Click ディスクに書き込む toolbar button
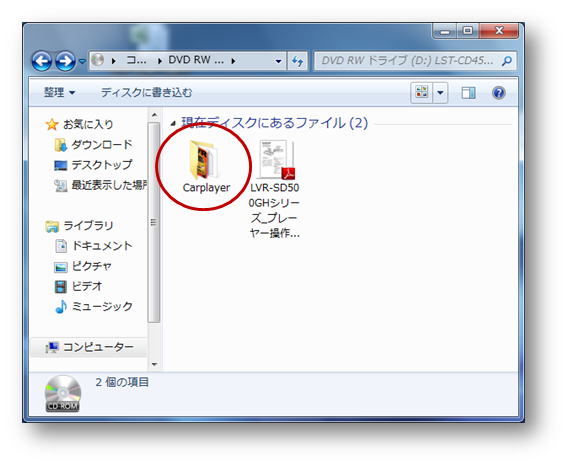This screenshot has height=465, width=567. click(x=146, y=93)
